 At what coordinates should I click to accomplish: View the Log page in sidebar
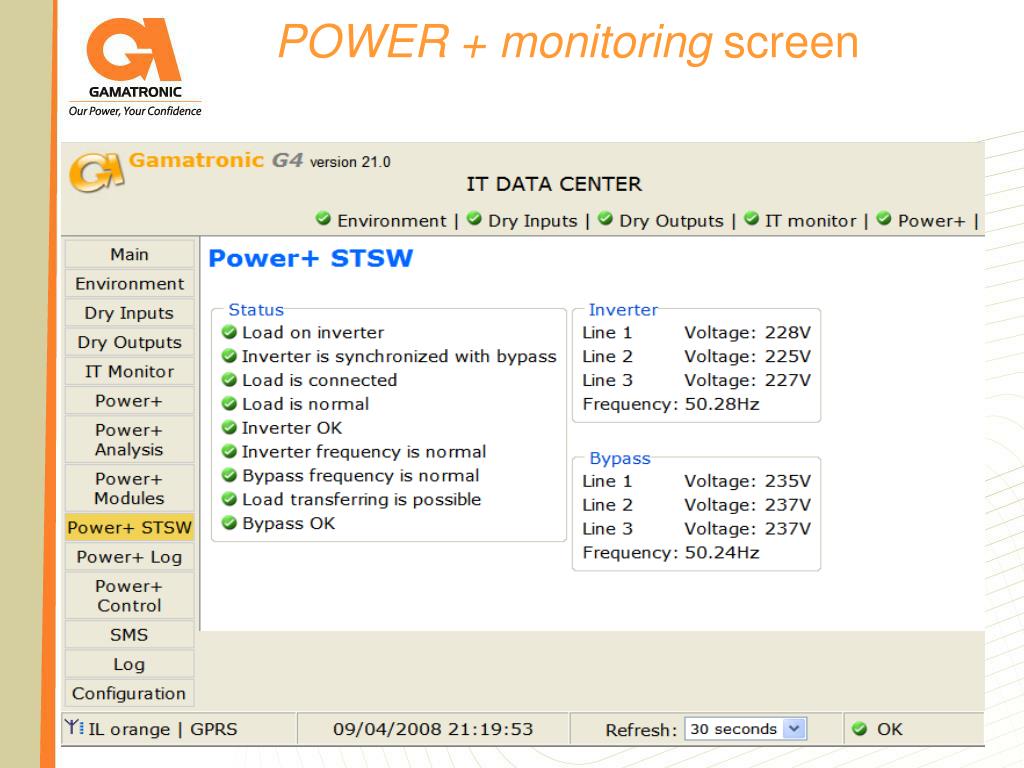pyautogui.click(x=129, y=664)
